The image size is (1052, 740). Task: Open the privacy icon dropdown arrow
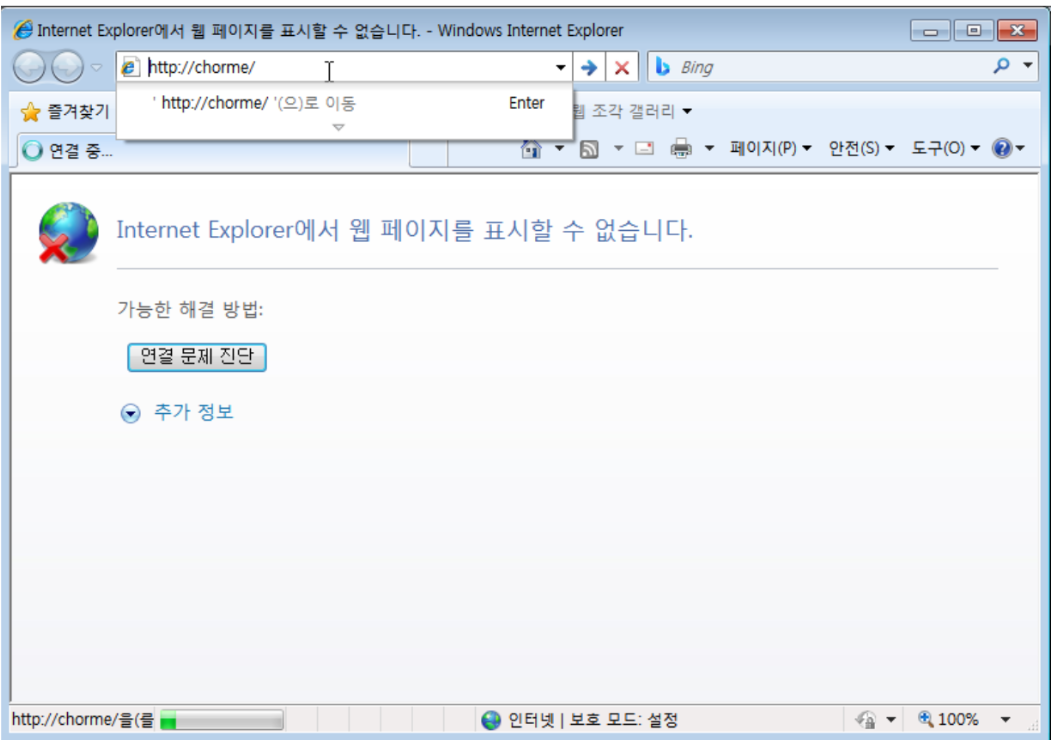tap(890, 720)
